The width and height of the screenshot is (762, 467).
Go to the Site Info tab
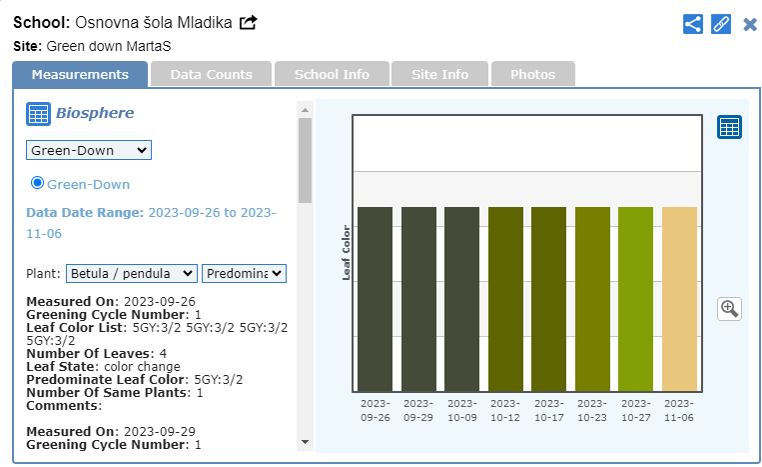coord(440,74)
